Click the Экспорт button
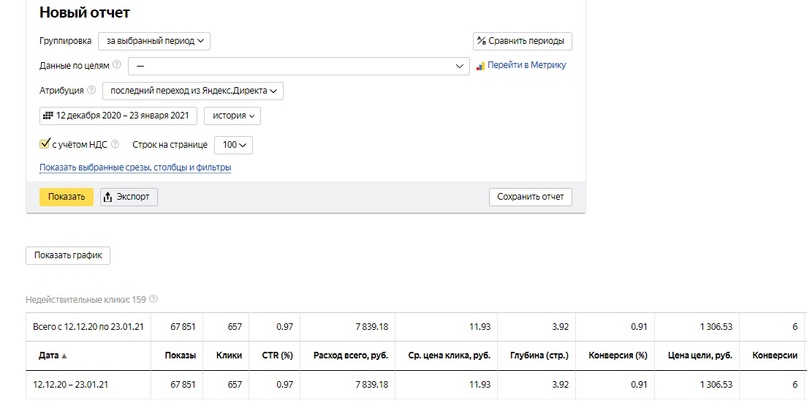The height and width of the screenshot is (414, 807). pos(128,197)
